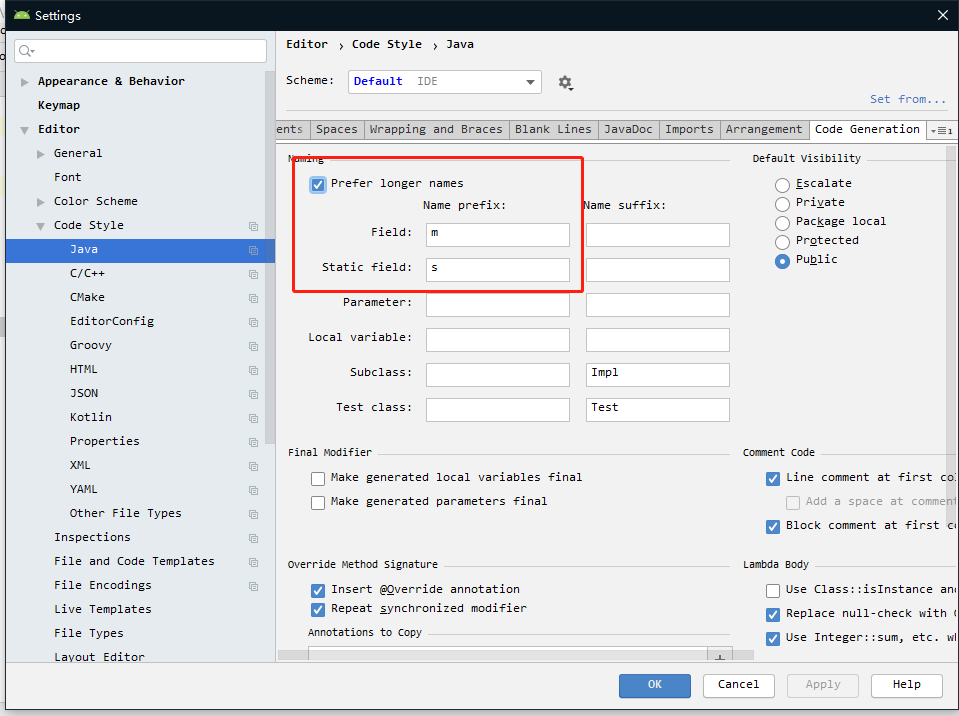Switch to the JavaDoc tab
The image size is (959, 716).
[628, 130]
